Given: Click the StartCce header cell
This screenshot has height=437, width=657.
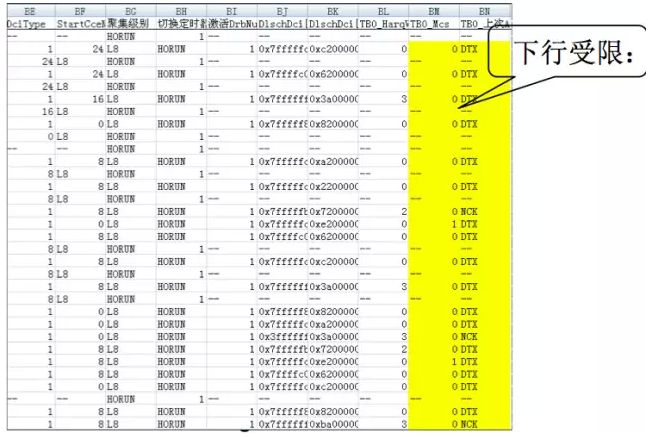Looking at the screenshot, I should (80, 24).
